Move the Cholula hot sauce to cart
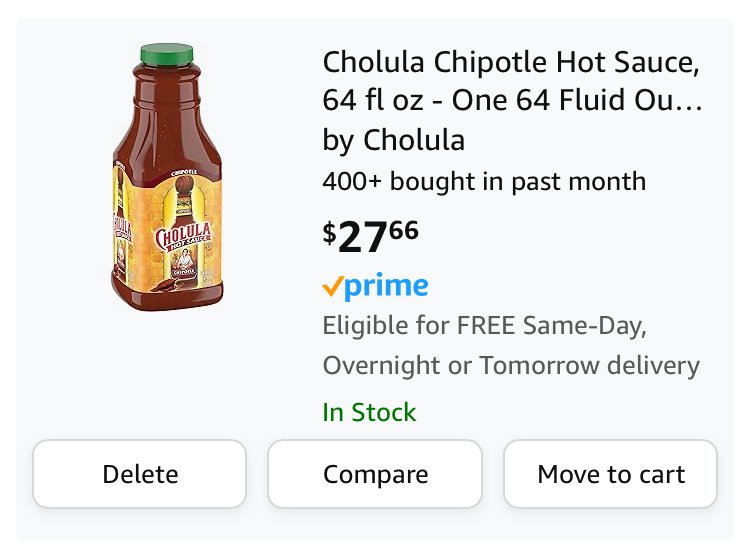This screenshot has height=548, width=750. (610, 474)
